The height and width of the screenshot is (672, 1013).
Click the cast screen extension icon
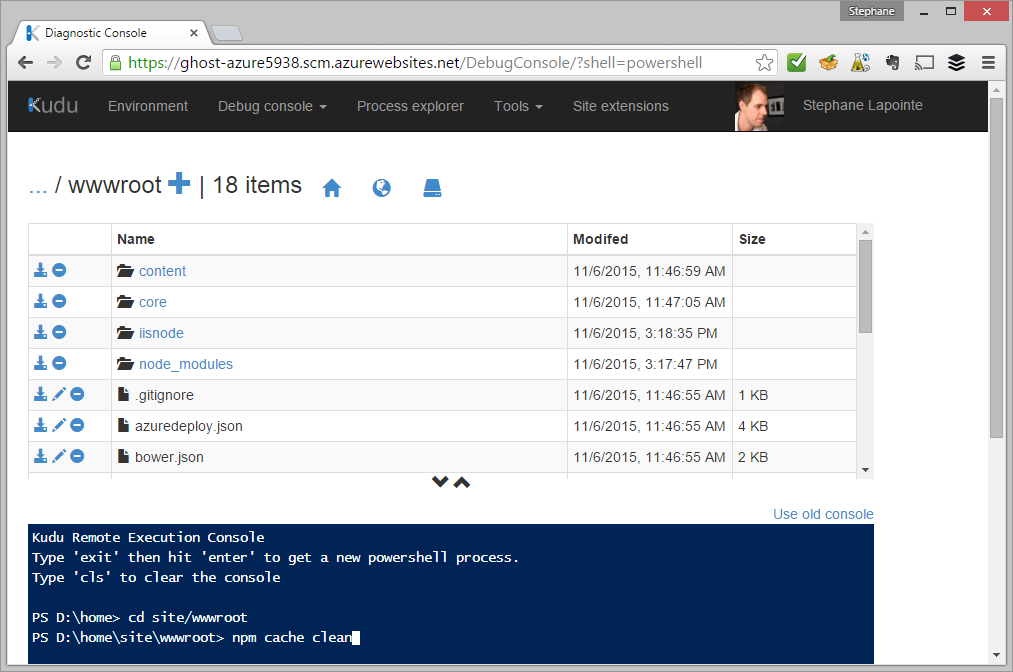pos(924,63)
